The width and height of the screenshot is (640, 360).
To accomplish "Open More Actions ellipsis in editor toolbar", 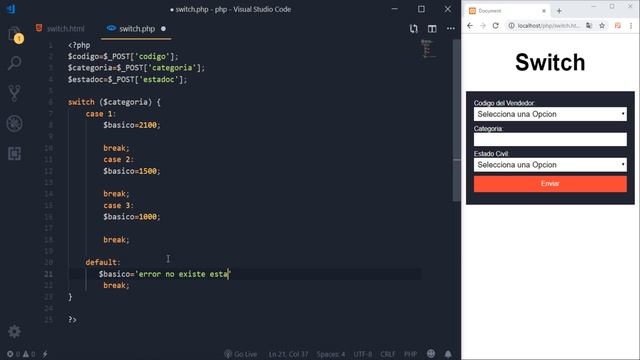I will (x=451, y=29).
